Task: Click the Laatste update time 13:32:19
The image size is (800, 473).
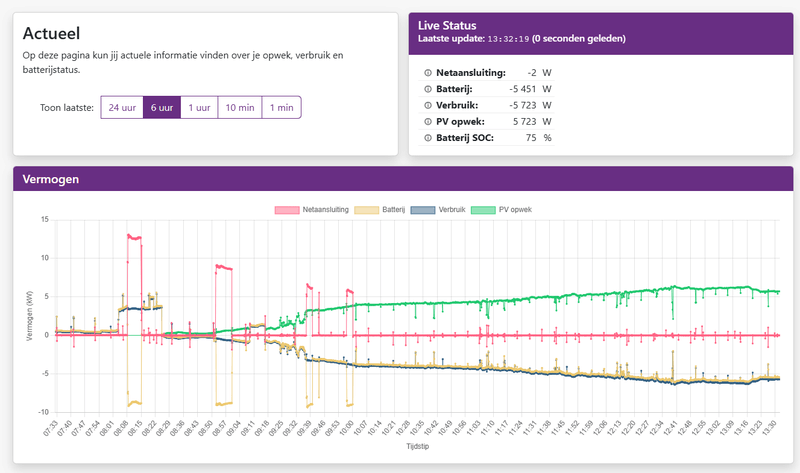Action: coord(508,39)
